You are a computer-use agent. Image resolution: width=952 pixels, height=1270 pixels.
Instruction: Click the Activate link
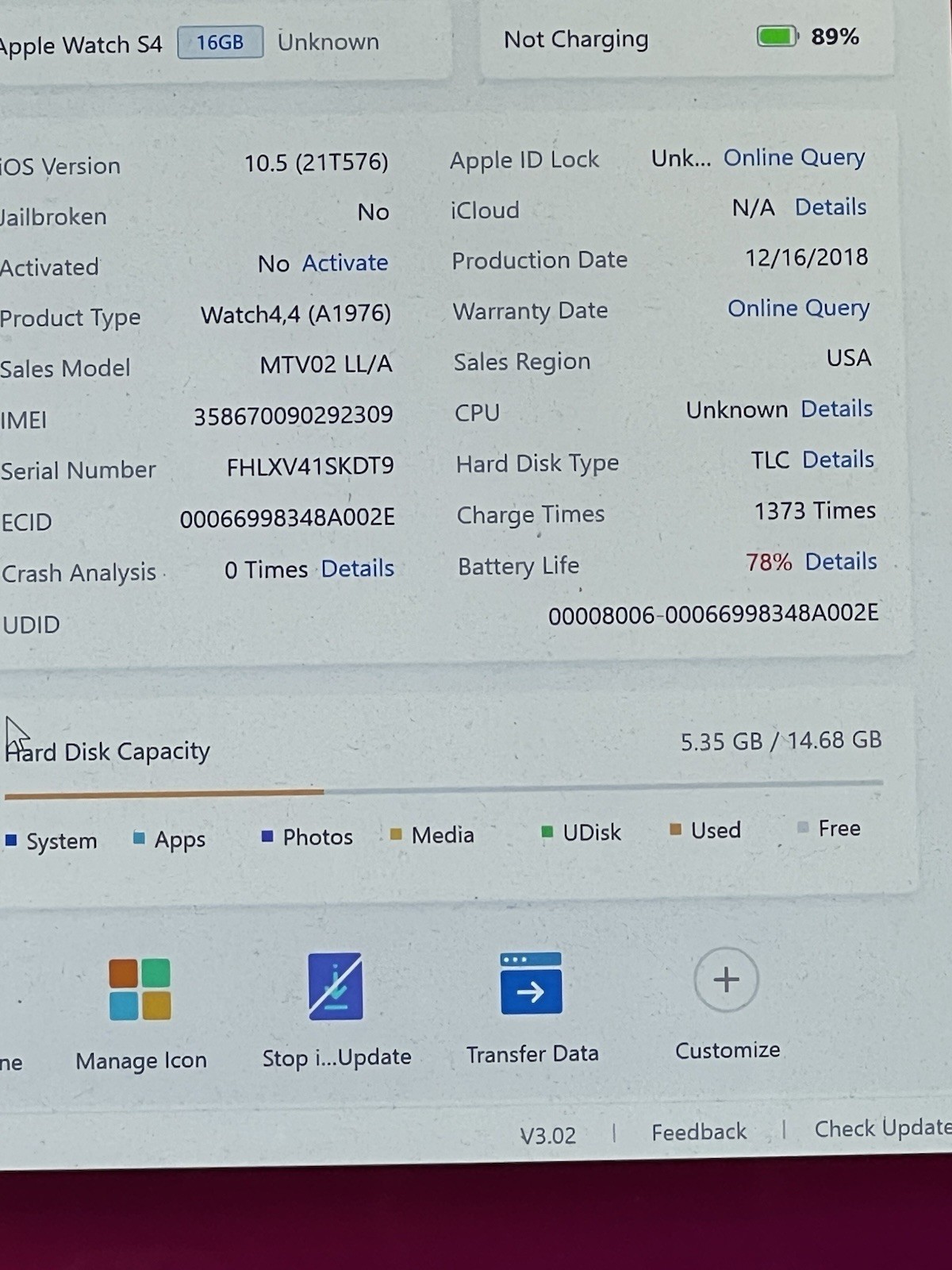[345, 263]
